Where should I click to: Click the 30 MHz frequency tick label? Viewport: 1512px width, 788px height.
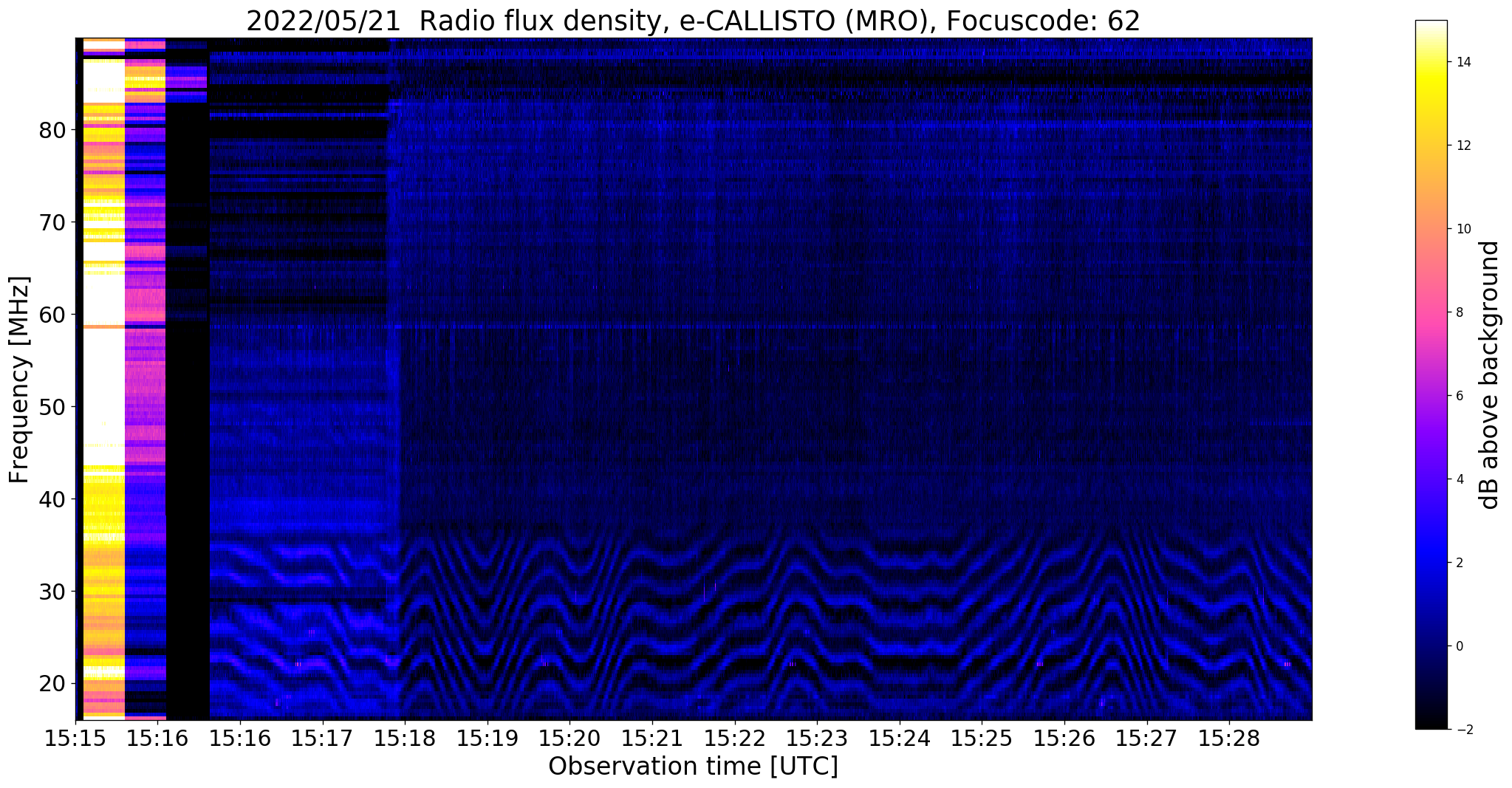52,592
